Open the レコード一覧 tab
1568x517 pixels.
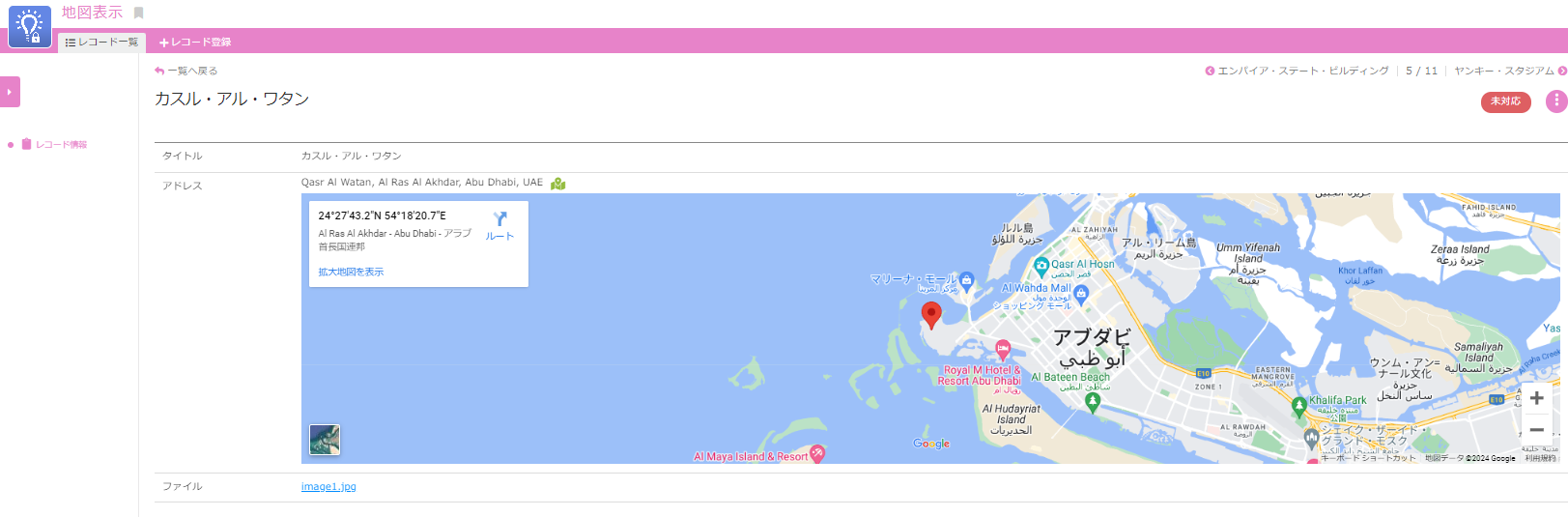pyautogui.click(x=101, y=43)
